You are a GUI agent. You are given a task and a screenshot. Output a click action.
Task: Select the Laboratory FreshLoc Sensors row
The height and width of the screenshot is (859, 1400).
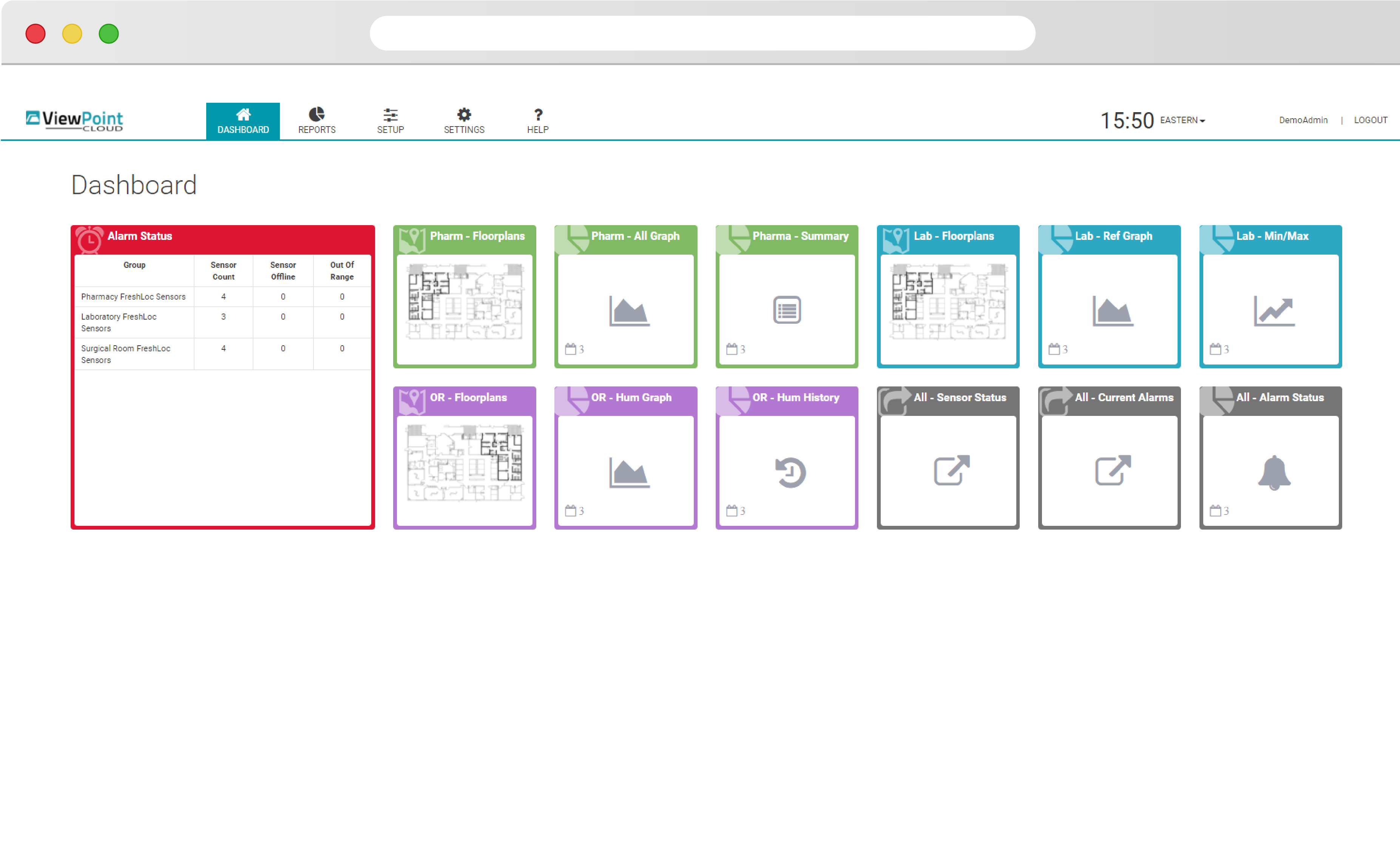(x=223, y=323)
